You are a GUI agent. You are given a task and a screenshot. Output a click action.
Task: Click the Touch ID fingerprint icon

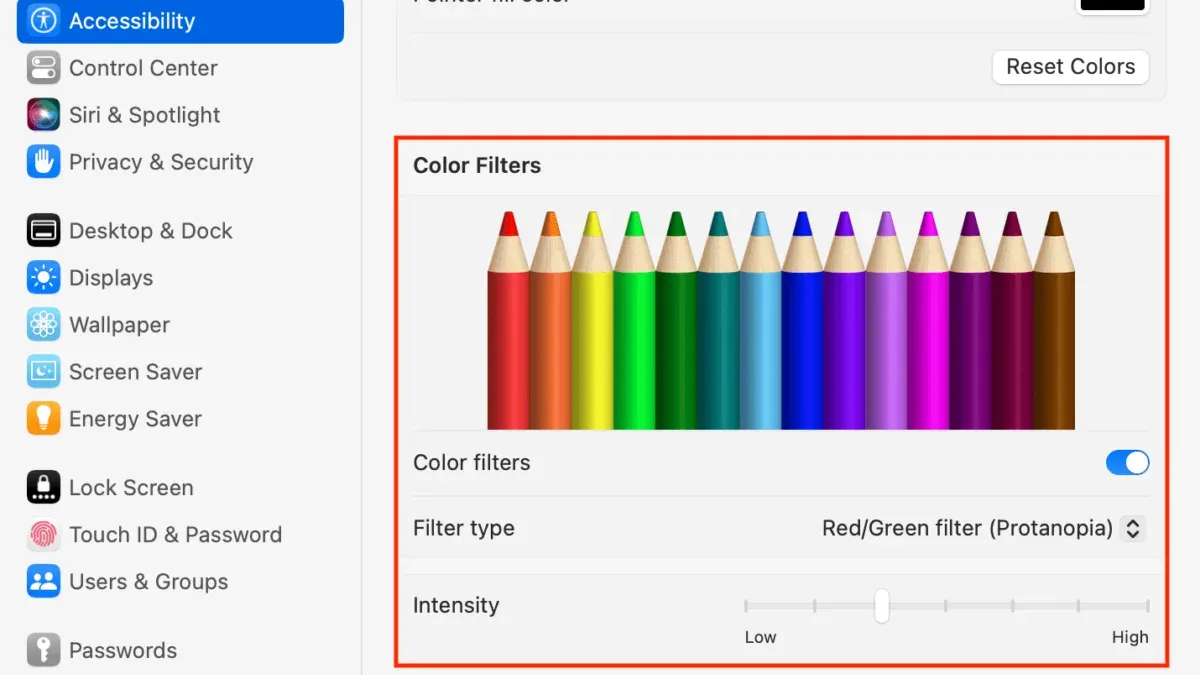[x=43, y=535]
